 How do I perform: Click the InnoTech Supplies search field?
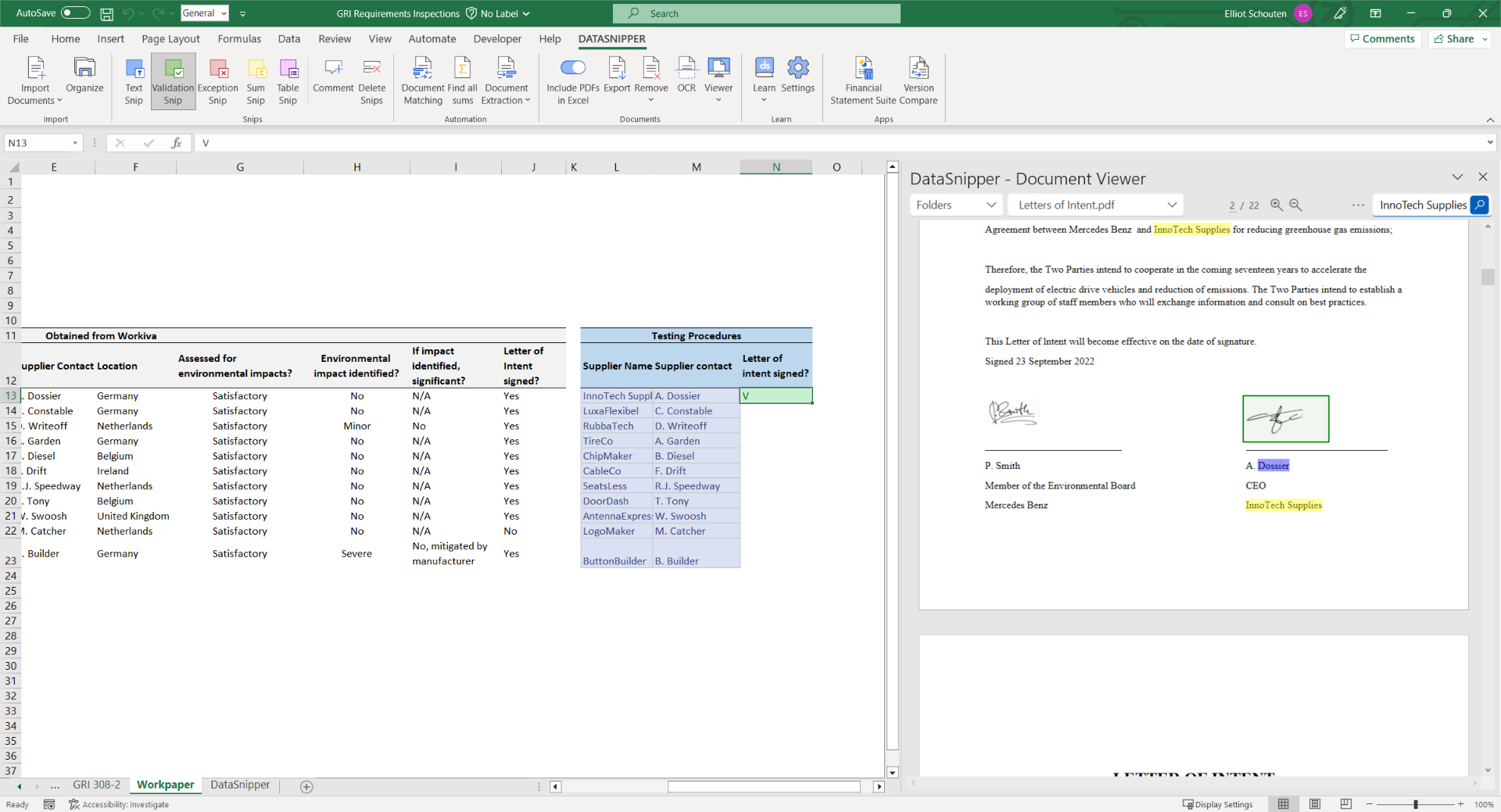[x=1422, y=205]
